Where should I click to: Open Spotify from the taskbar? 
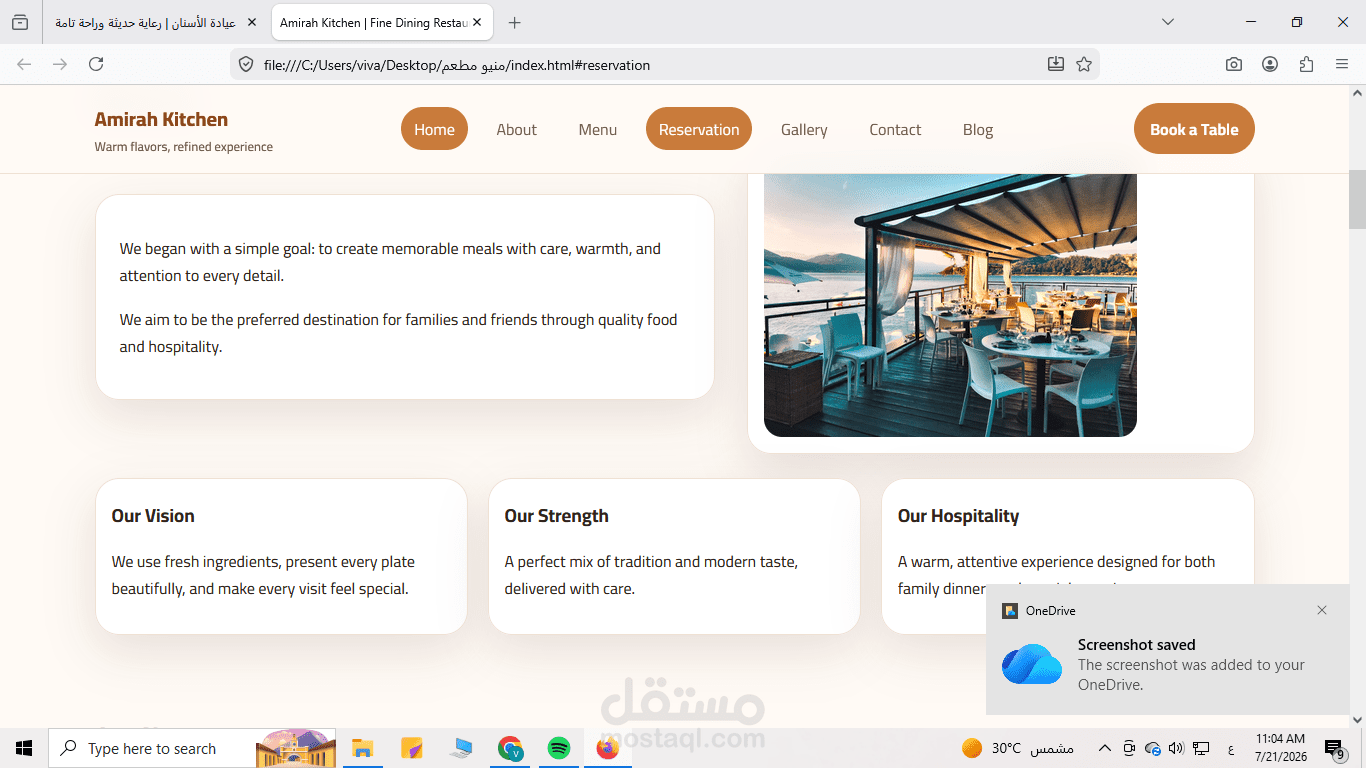pos(559,748)
